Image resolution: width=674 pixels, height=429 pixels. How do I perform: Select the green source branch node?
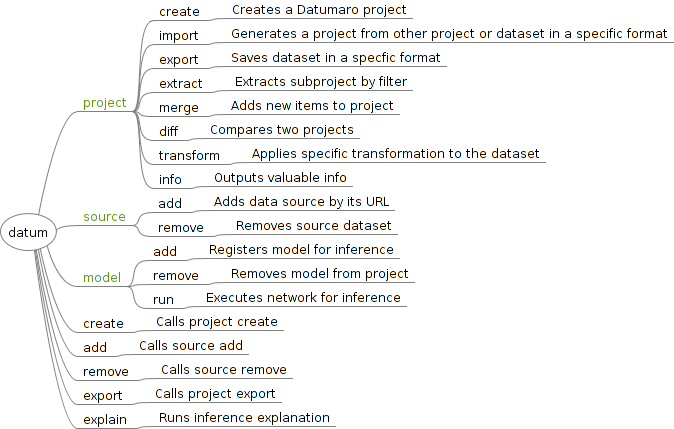pyautogui.click(x=104, y=217)
